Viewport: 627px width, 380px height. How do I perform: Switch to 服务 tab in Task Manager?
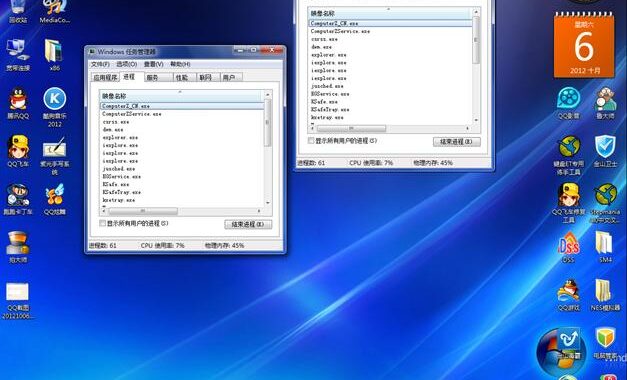158,78
